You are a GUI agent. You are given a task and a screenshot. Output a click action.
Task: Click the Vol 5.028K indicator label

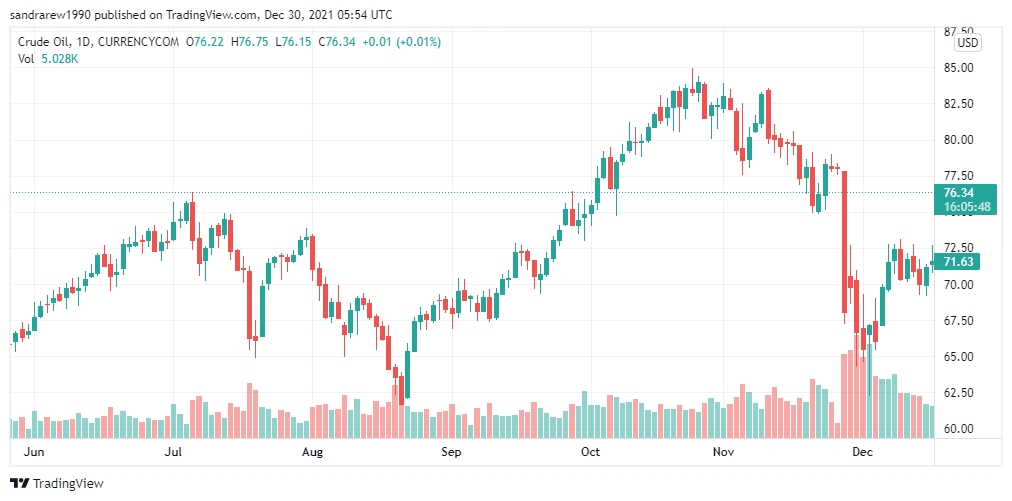48,58
